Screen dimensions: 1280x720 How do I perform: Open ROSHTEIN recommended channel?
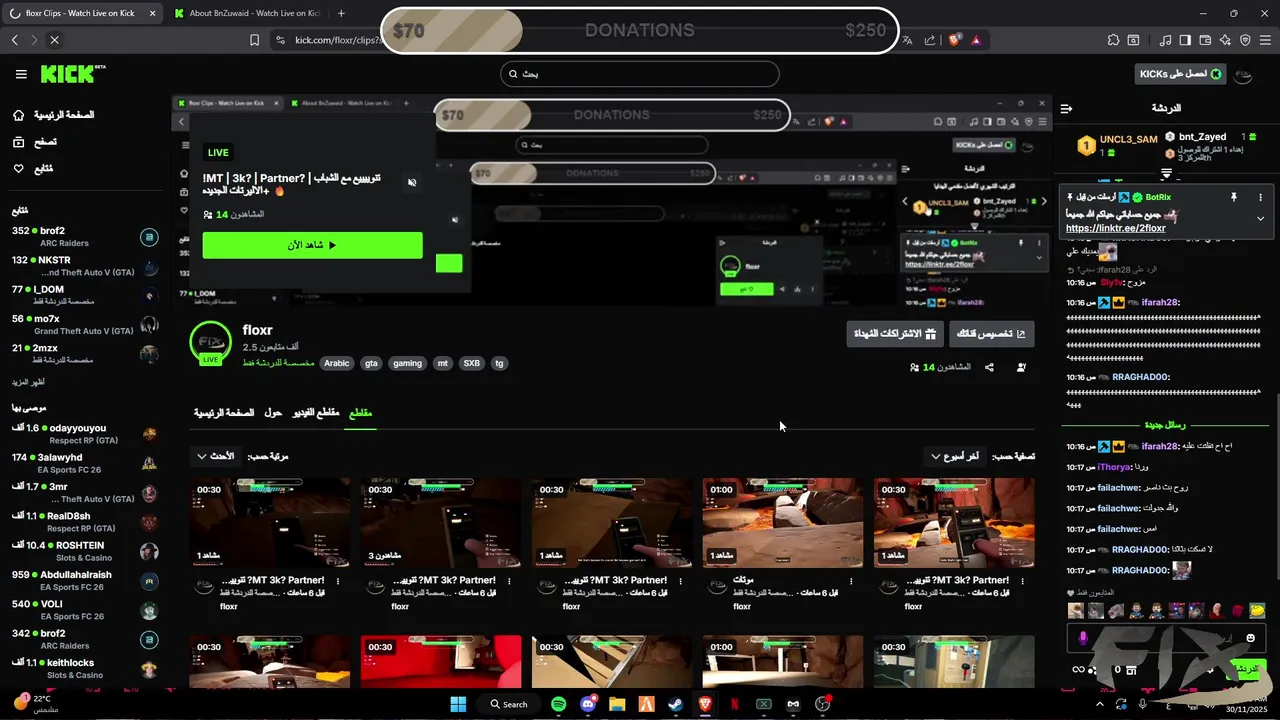pos(84,552)
